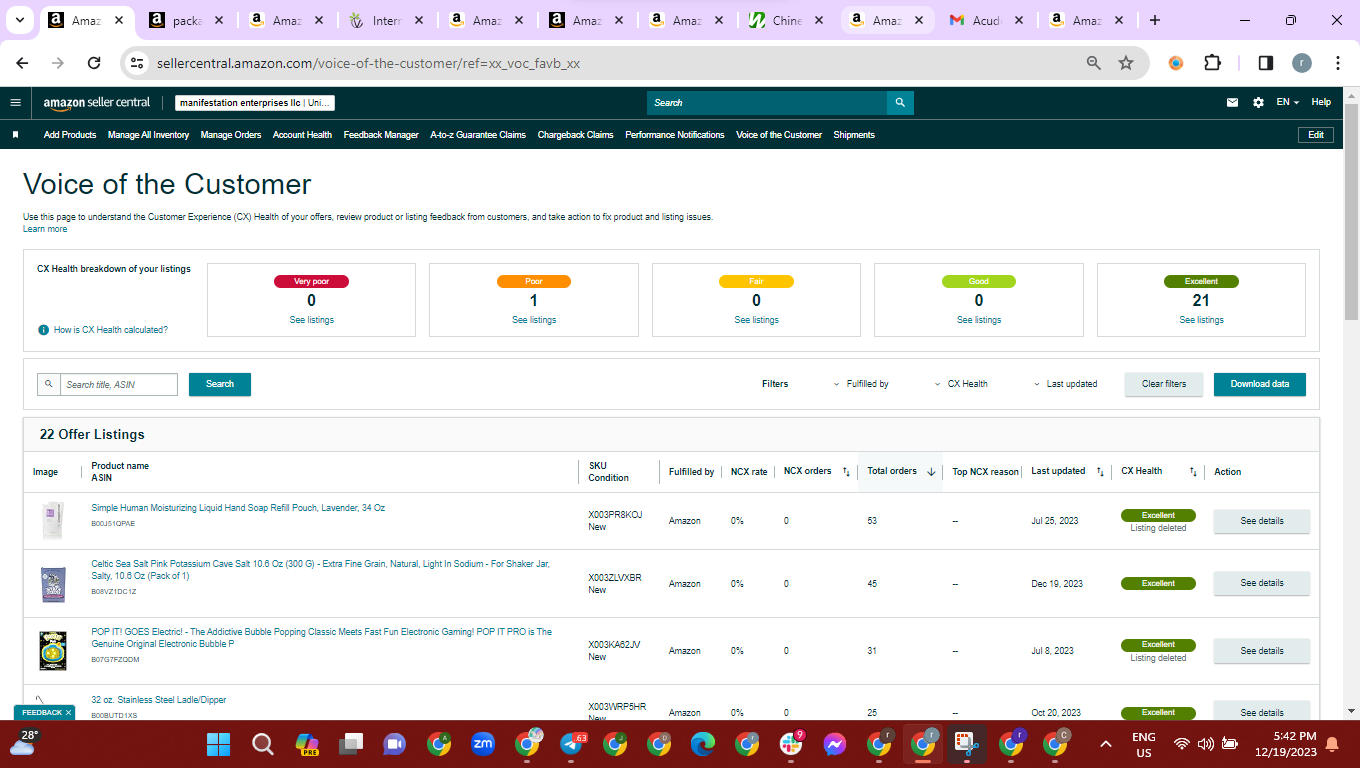Click Edit on the favorites bar
The height and width of the screenshot is (768, 1360).
point(1315,135)
